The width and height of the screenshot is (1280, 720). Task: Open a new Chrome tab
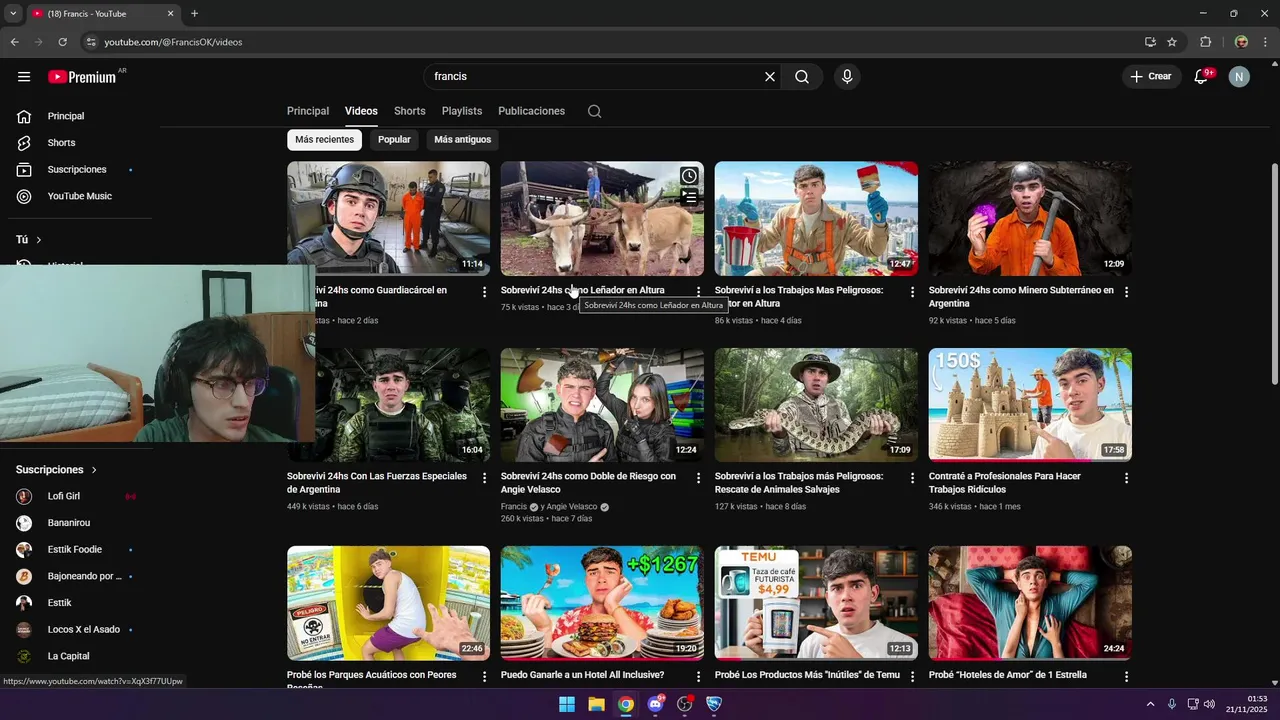194,14
